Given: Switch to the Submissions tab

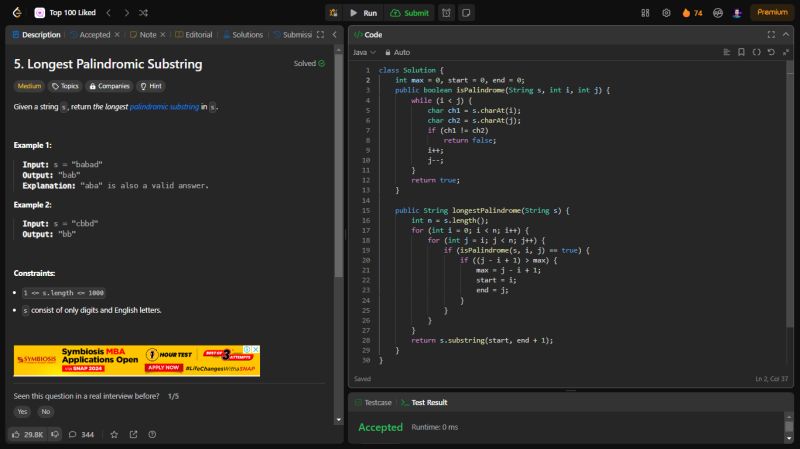Looking at the screenshot, I should (292, 35).
